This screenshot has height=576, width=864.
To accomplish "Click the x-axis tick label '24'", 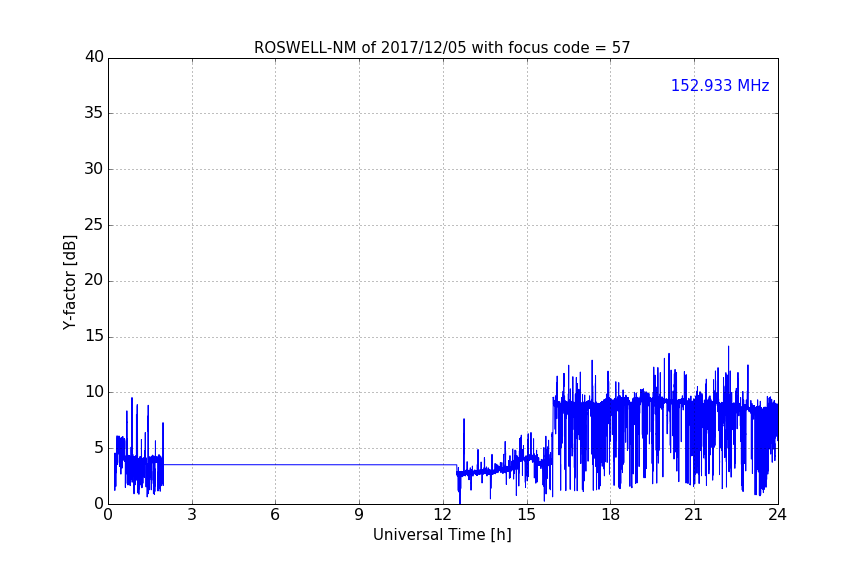I will 777,515.
